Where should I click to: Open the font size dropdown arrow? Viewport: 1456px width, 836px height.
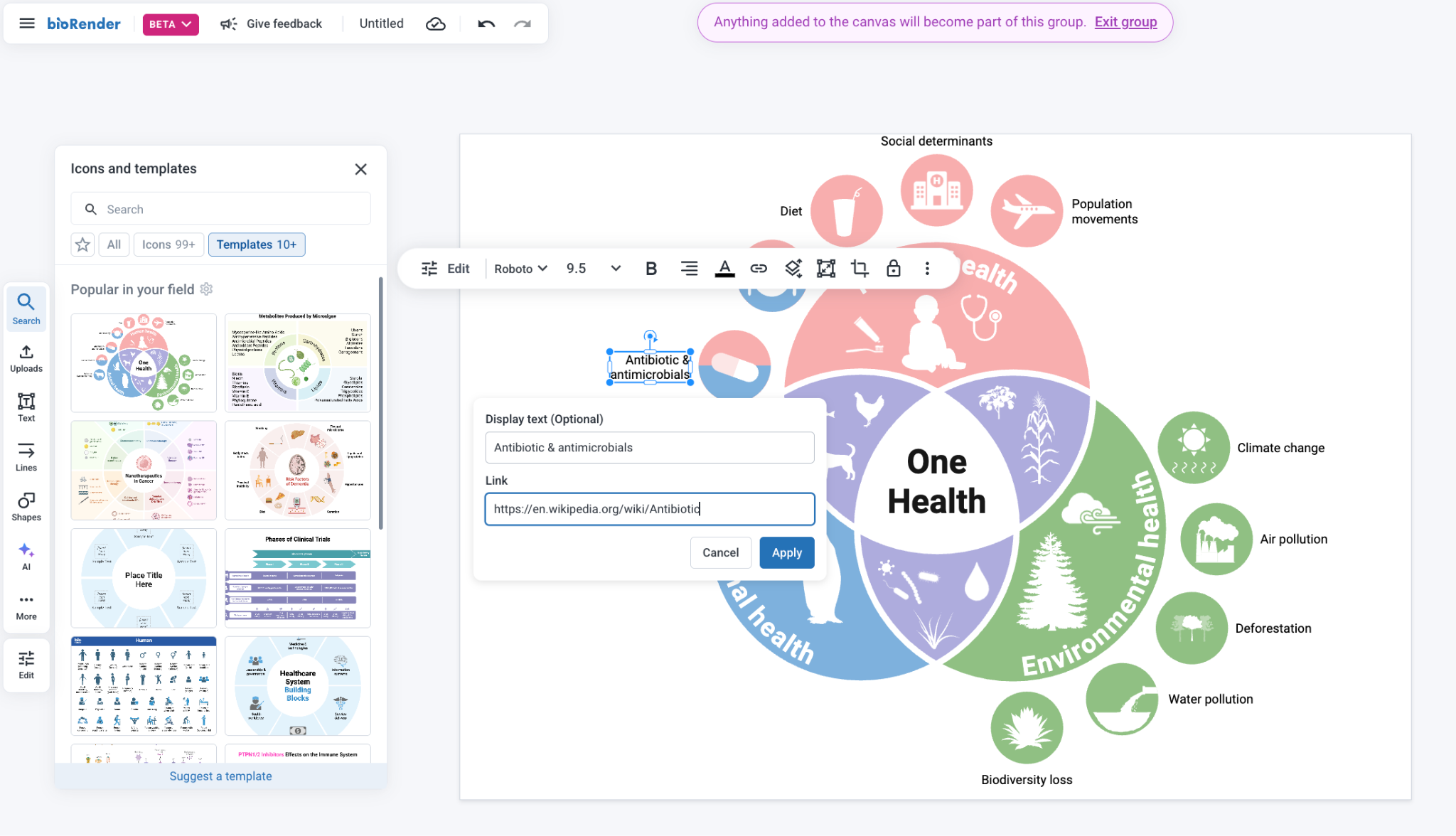[x=616, y=269]
